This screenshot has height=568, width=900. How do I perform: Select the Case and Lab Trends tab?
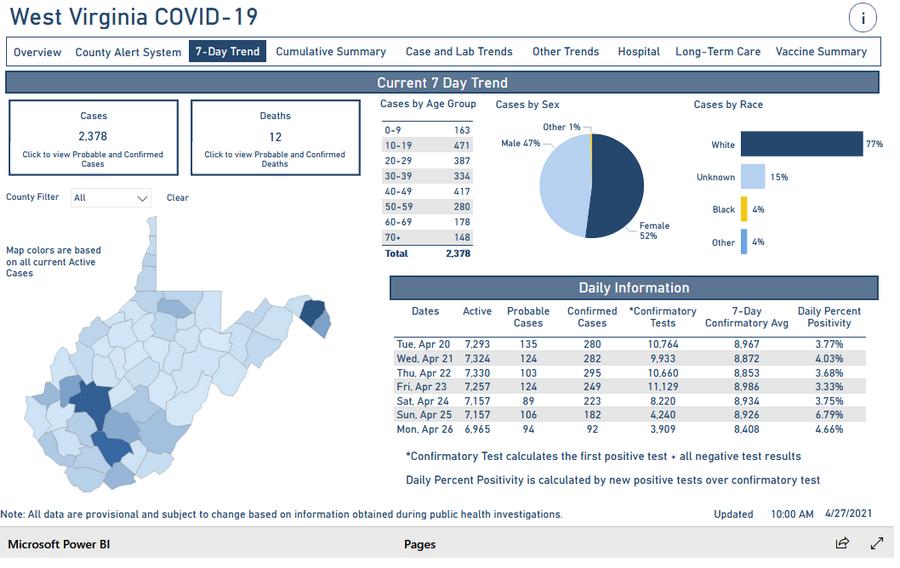[x=459, y=52]
